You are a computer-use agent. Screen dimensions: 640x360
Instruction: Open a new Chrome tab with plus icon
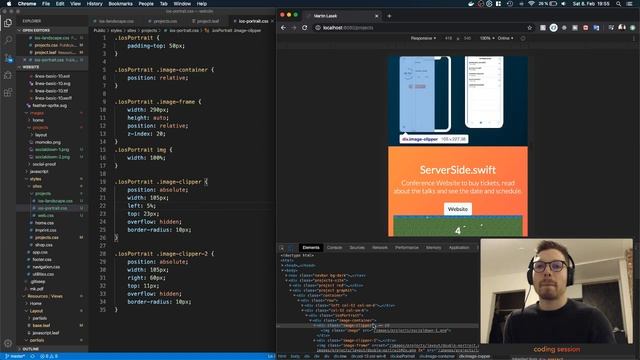click(389, 16)
